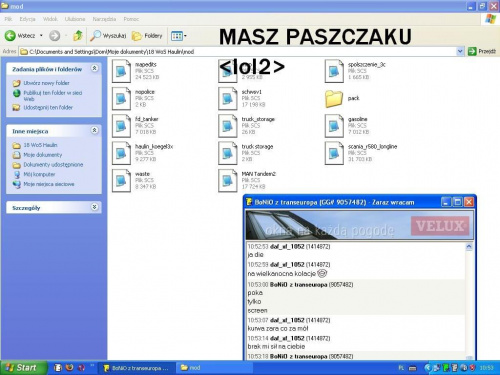The image size is (500, 375).
Task: Expand hidden tray icons arrow
Action: pos(428,368)
